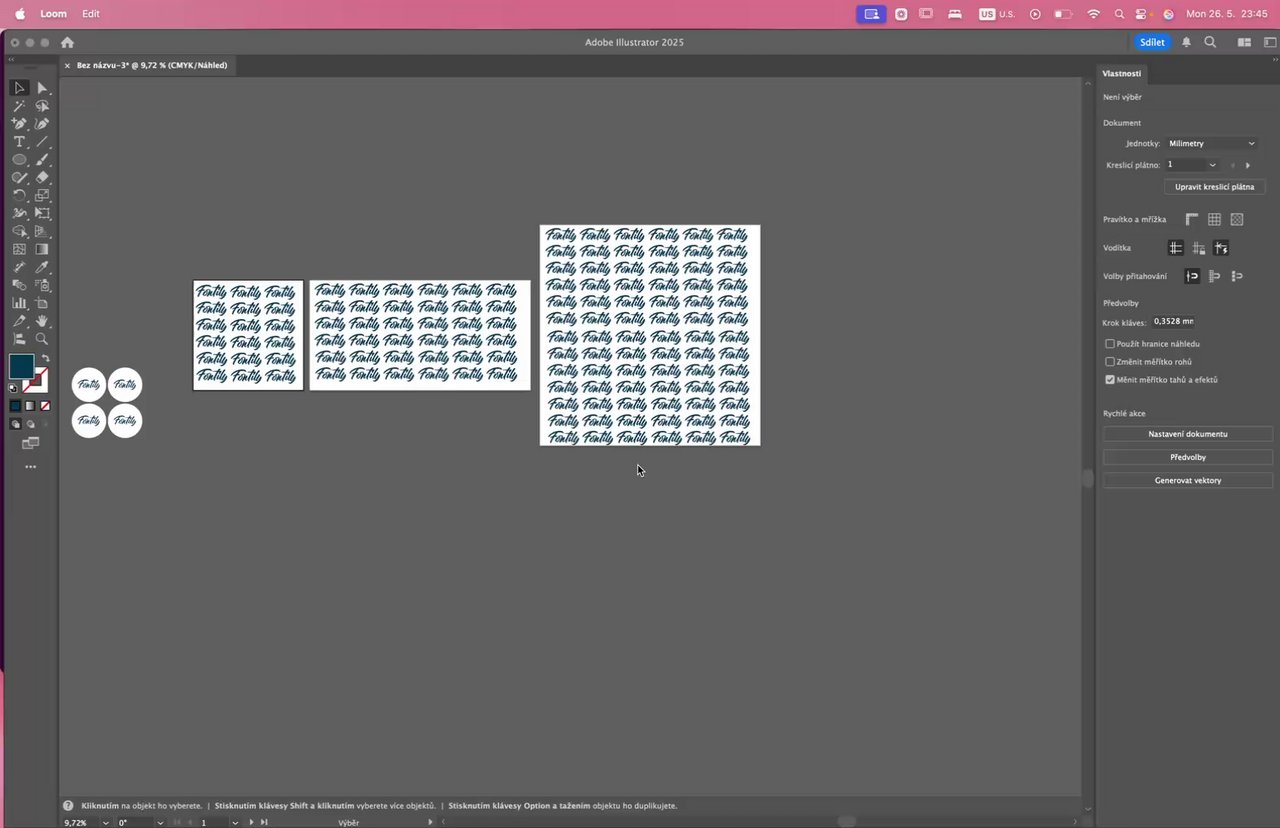The height and width of the screenshot is (828, 1280).
Task: Select the Hand tool
Action: tap(42, 321)
